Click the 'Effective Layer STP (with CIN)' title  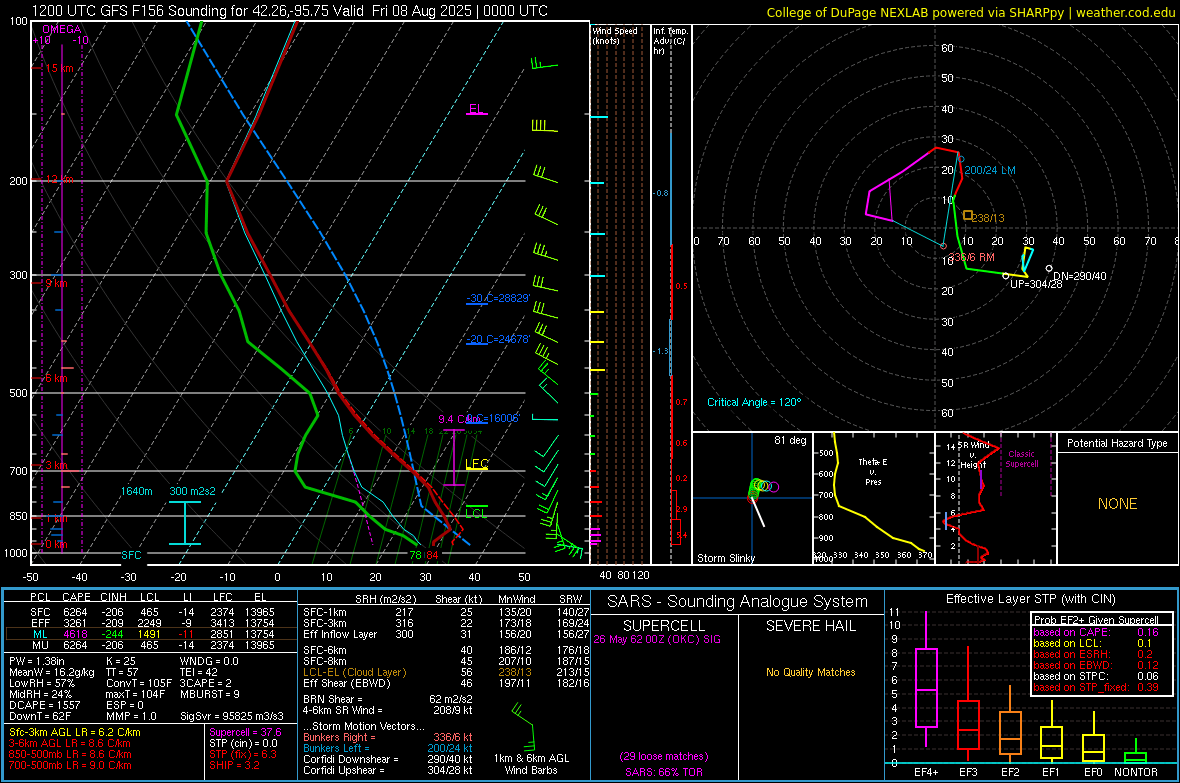pyautogui.click(x=1030, y=599)
